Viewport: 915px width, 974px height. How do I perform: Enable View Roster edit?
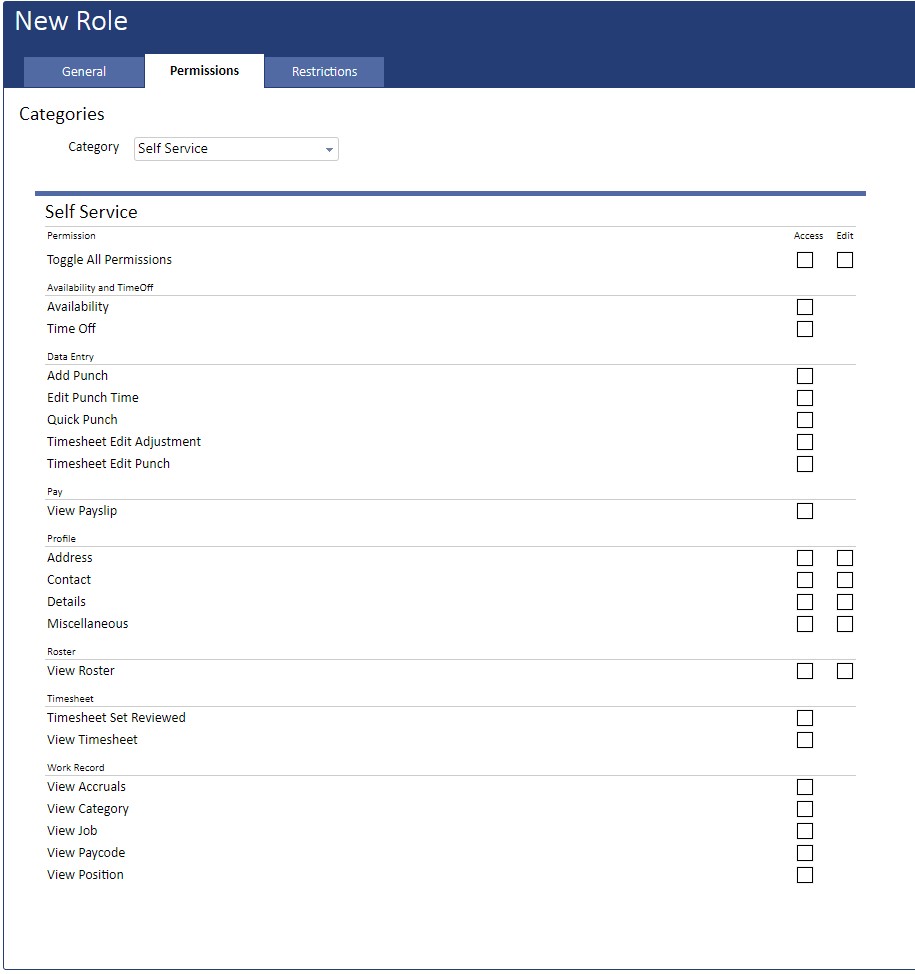pyautogui.click(x=844, y=671)
